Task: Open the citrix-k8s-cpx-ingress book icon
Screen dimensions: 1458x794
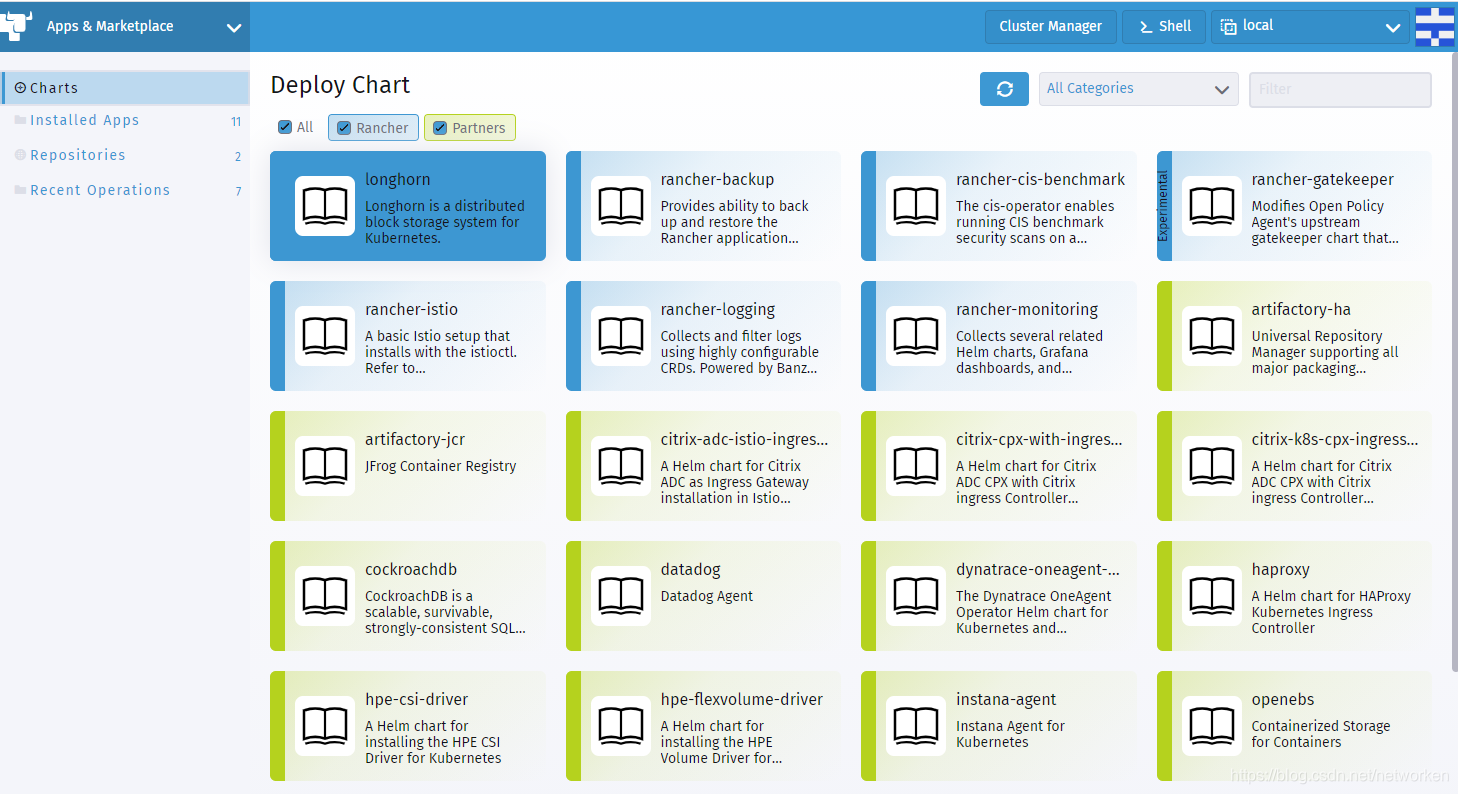Action: click(1212, 466)
